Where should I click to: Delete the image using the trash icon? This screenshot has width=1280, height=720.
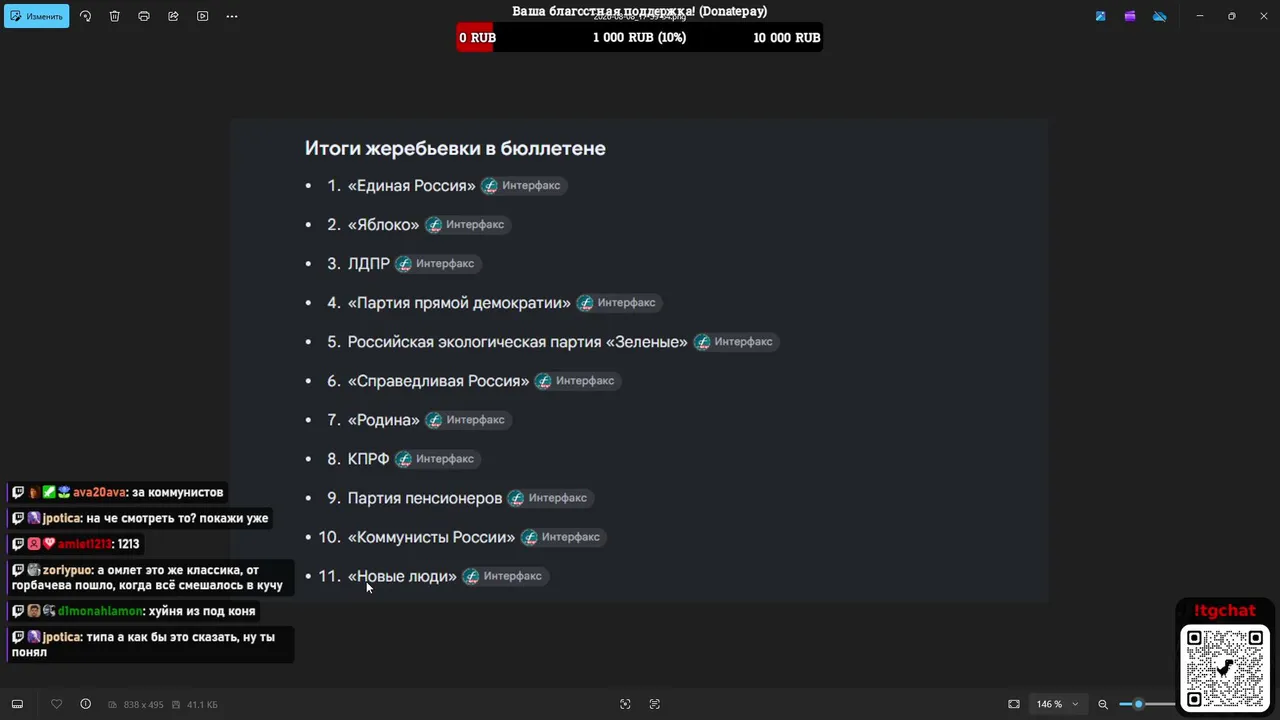tap(115, 16)
